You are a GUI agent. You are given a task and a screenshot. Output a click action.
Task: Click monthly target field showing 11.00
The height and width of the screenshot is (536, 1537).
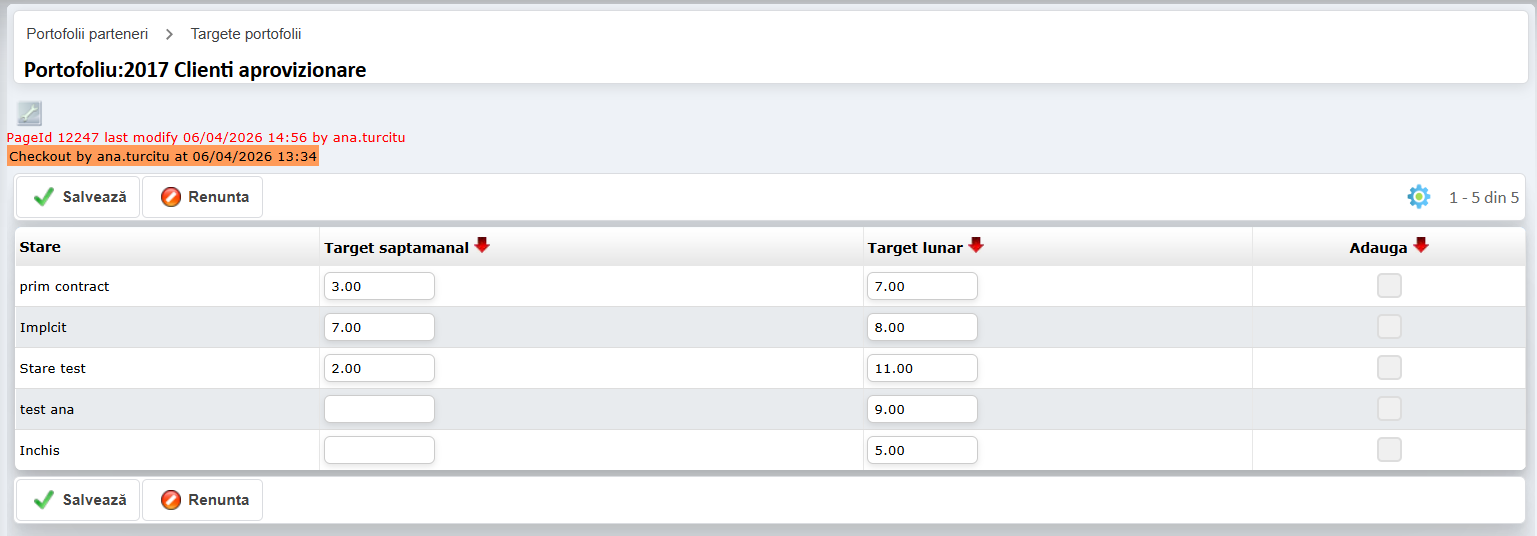[x=922, y=368]
